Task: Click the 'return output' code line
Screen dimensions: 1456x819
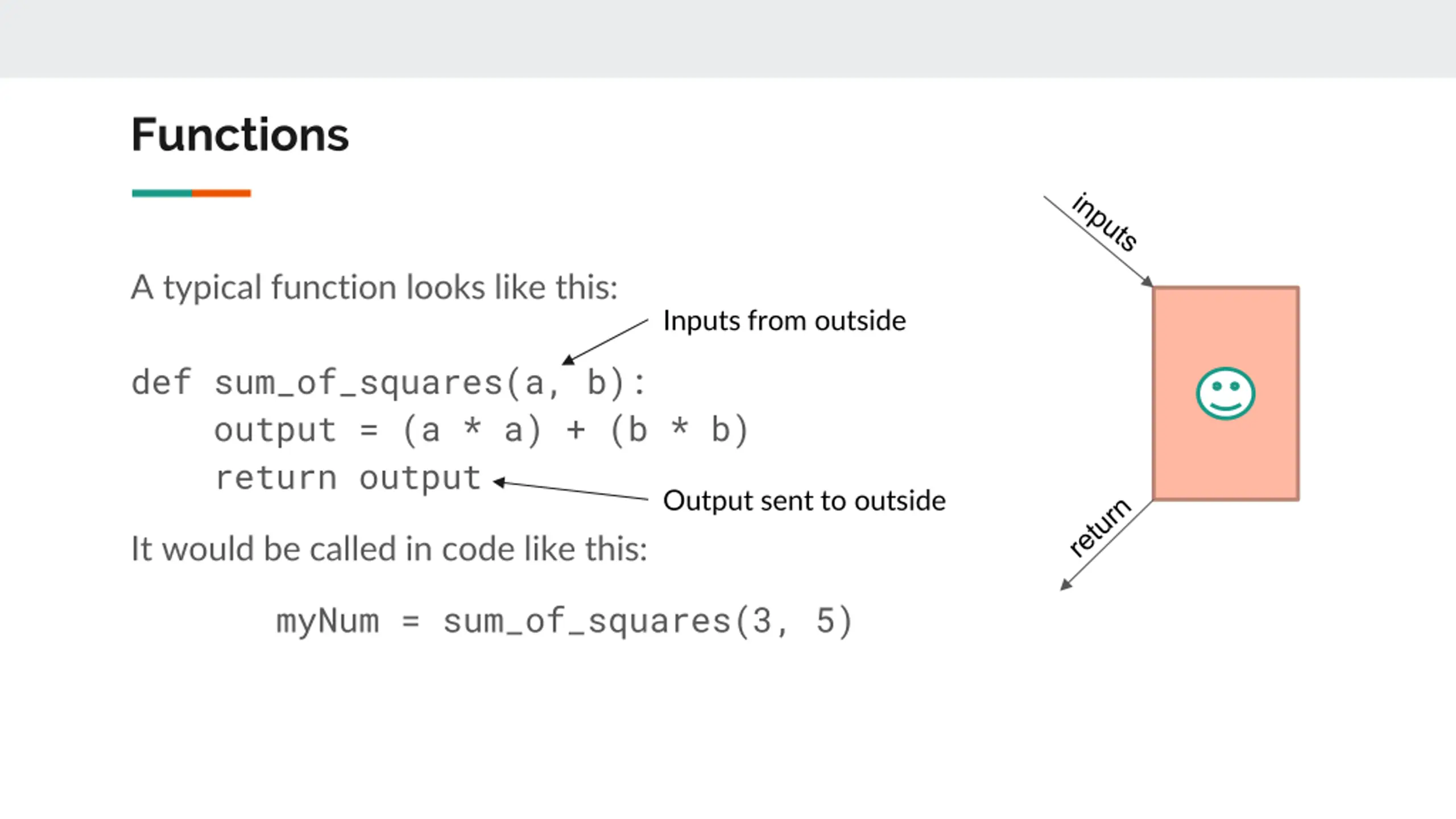Action: 348,478
